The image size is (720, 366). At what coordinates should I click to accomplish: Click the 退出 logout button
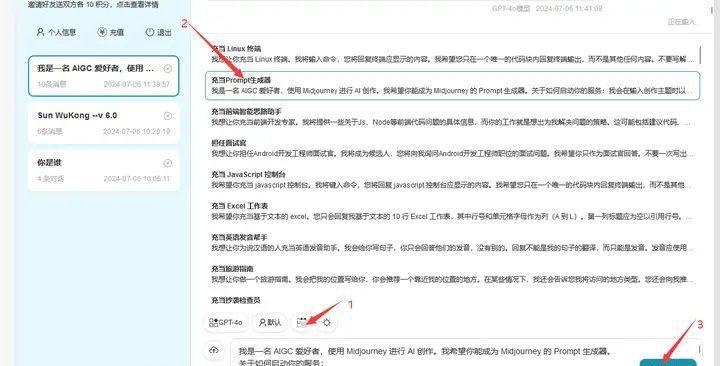coord(158,33)
